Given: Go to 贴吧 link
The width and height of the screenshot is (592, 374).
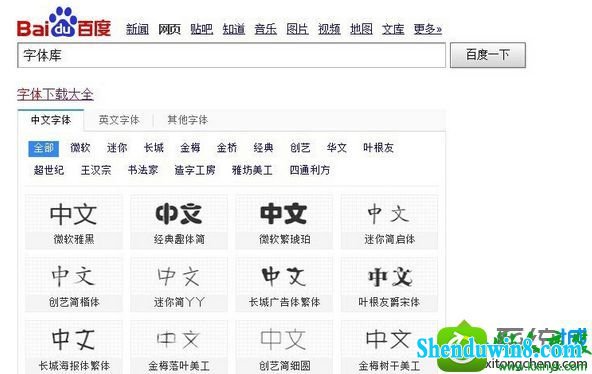Looking at the screenshot, I should tap(202, 29).
